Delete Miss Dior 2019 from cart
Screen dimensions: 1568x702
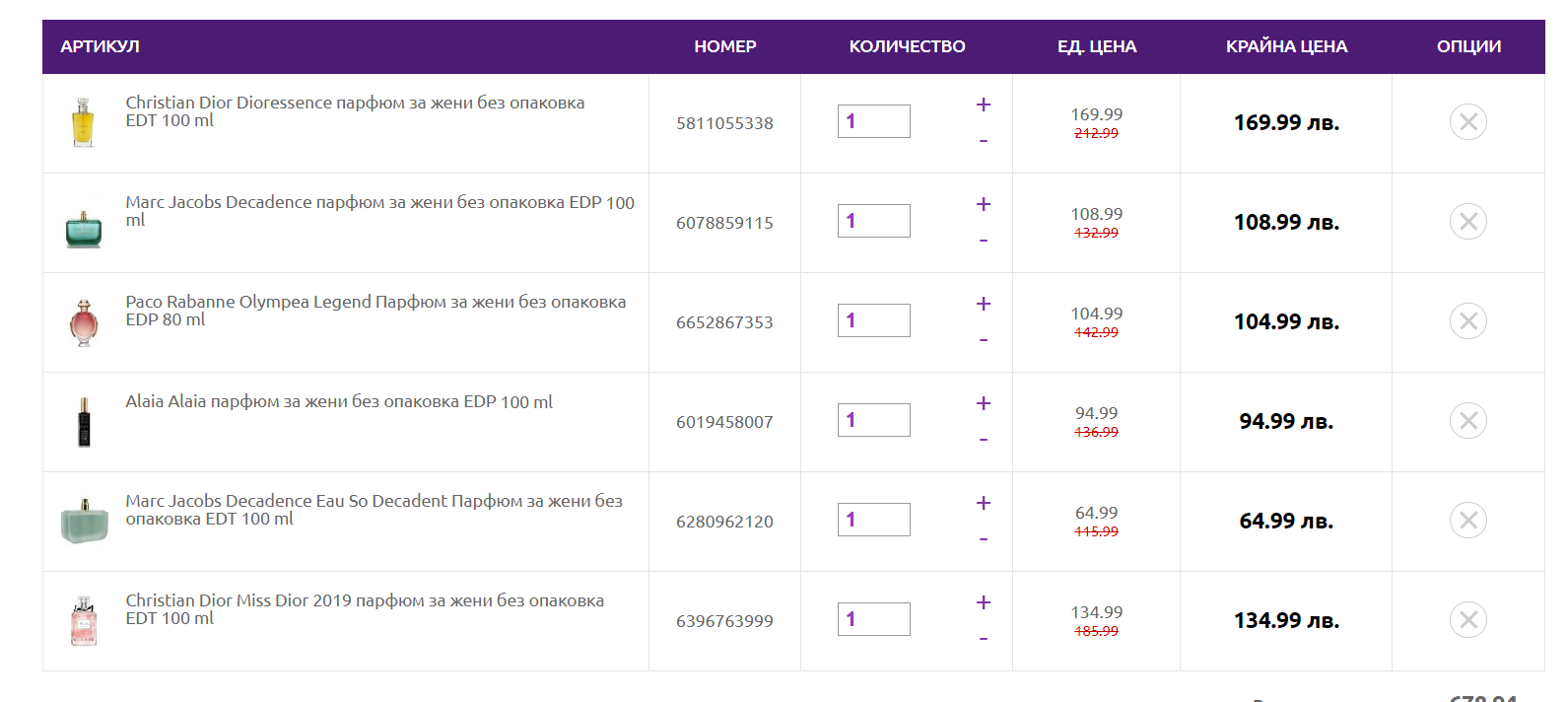click(x=1467, y=620)
